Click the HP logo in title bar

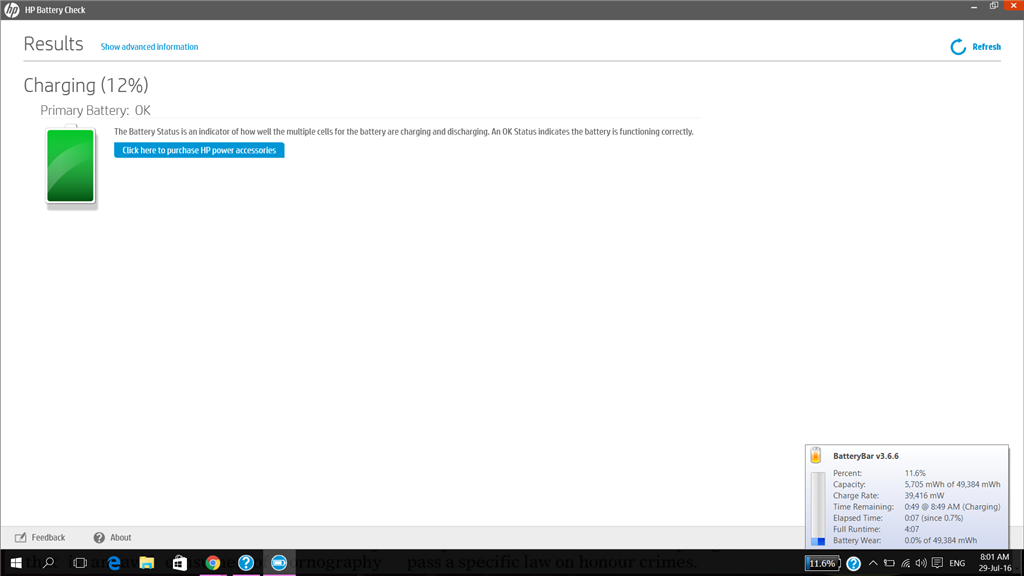[x=12, y=10]
